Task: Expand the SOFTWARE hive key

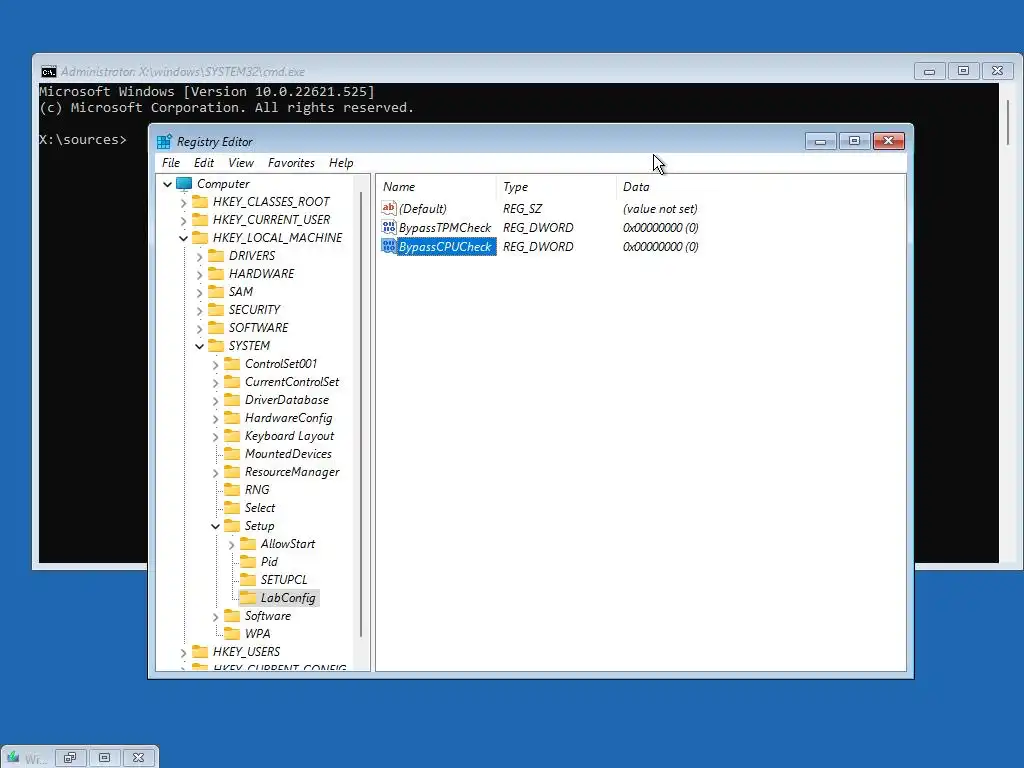Action: pos(199,328)
